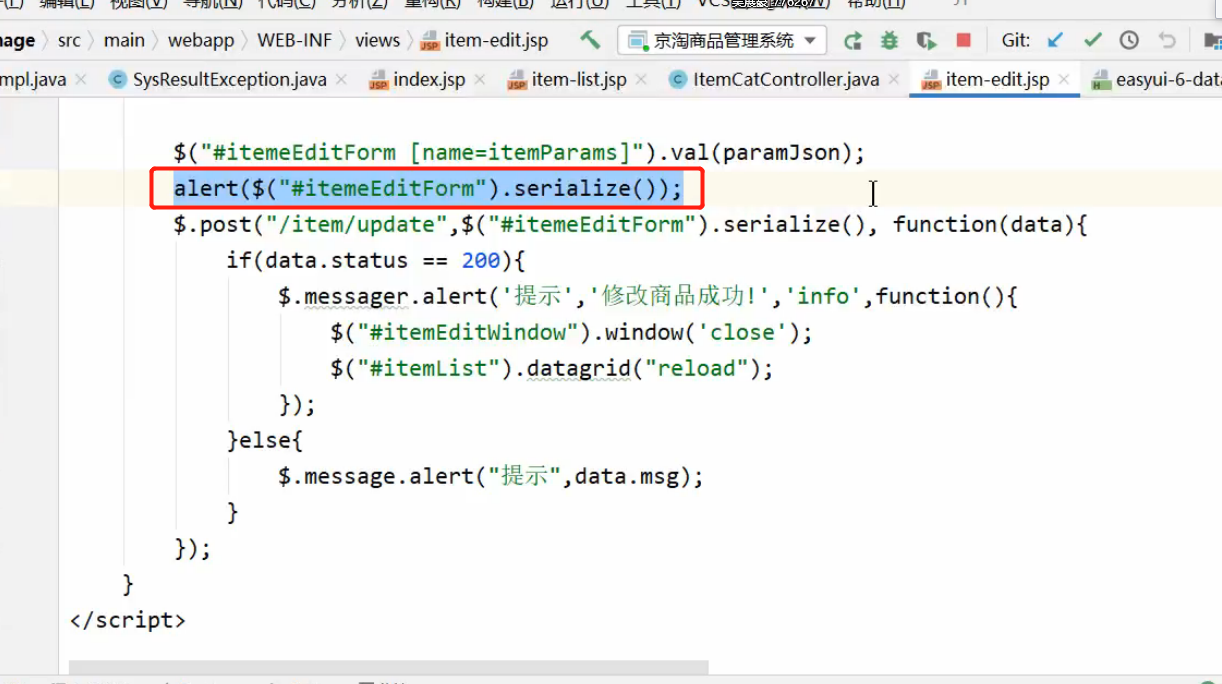Click the number 200 in code
The width and height of the screenshot is (1222, 684).
click(x=480, y=260)
